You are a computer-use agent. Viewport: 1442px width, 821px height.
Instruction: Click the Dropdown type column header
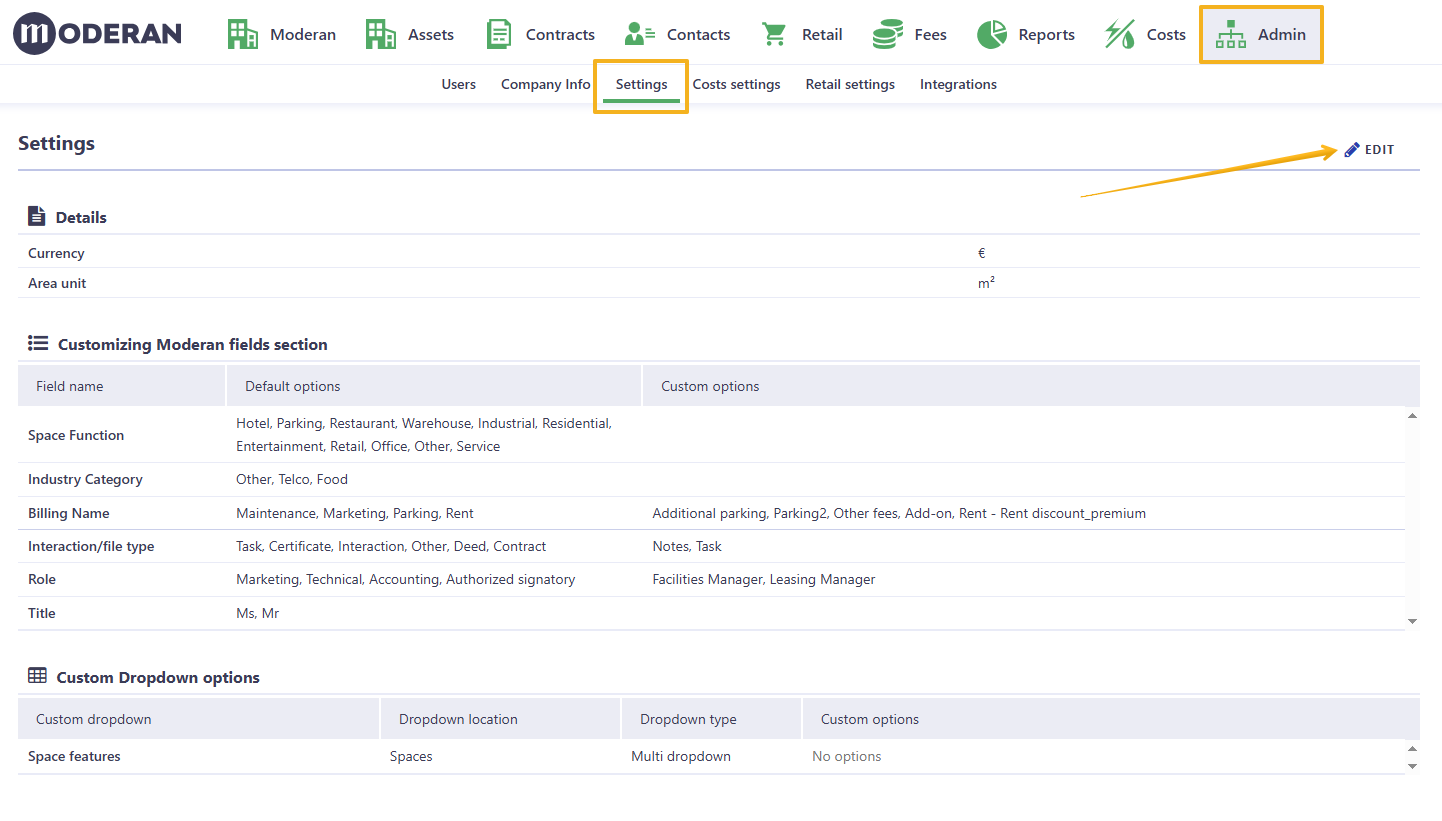(712, 719)
